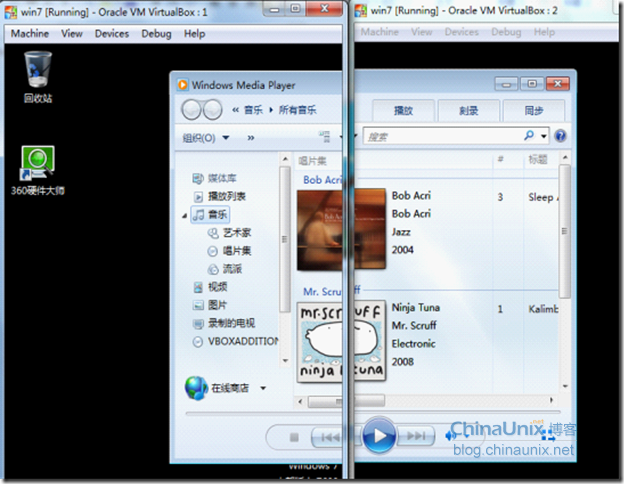This screenshot has width=624, height=484.
Task: Click the Stop playback button
Action: click(294, 437)
